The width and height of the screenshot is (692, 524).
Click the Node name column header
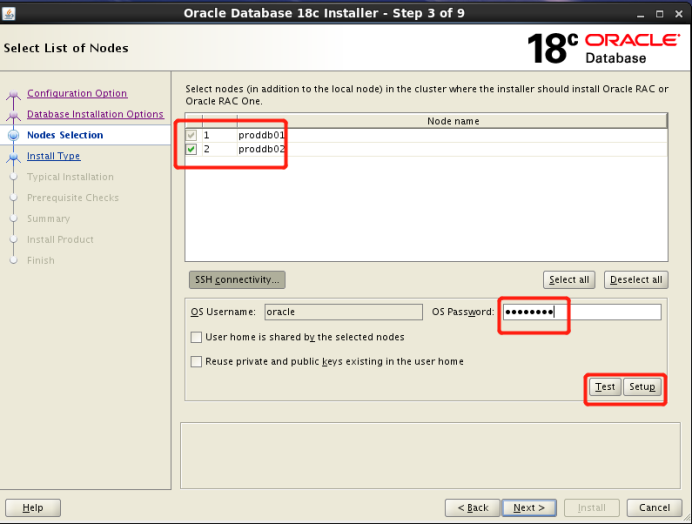click(x=453, y=121)
